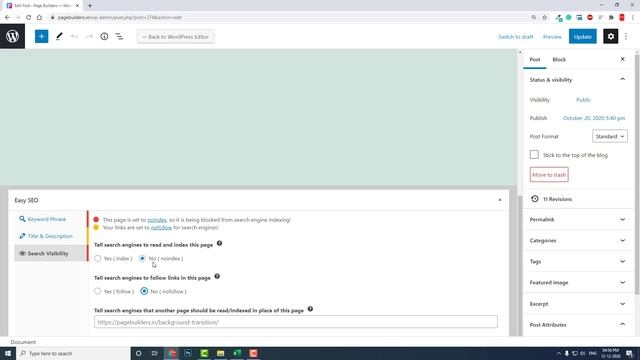Click the canonical URL input field
This screenshot has width=640, height=360.
[x=296, y=322]
